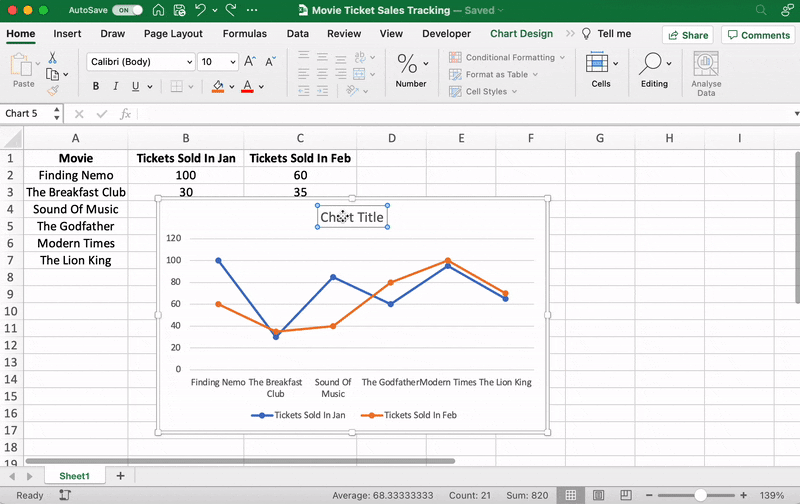Open the Formulas ribbon tab
The height and width of the screenshot is (504, 800).
(x=244, y=34)
